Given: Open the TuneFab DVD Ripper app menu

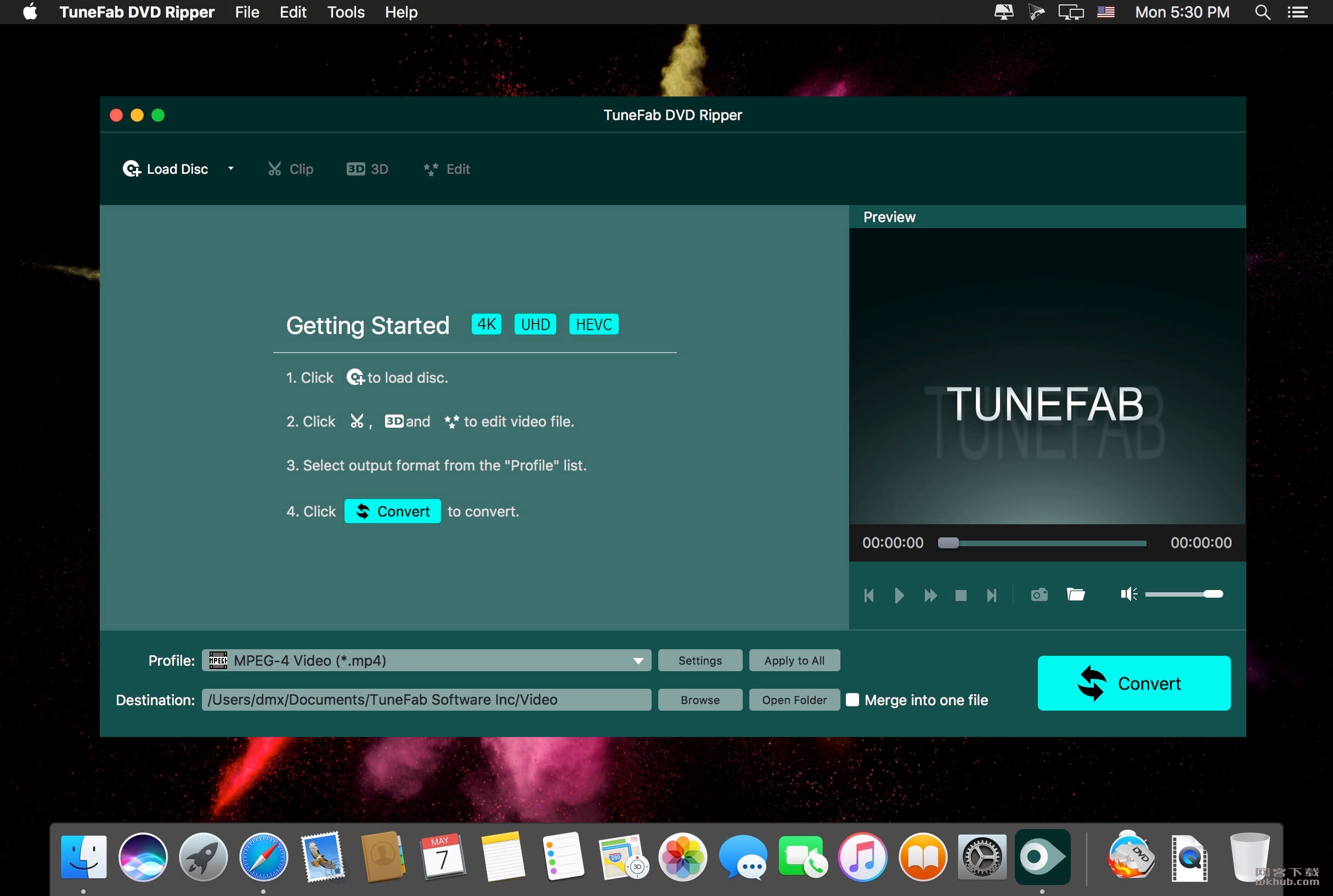Looking at the screenshot, I should 137,12.
